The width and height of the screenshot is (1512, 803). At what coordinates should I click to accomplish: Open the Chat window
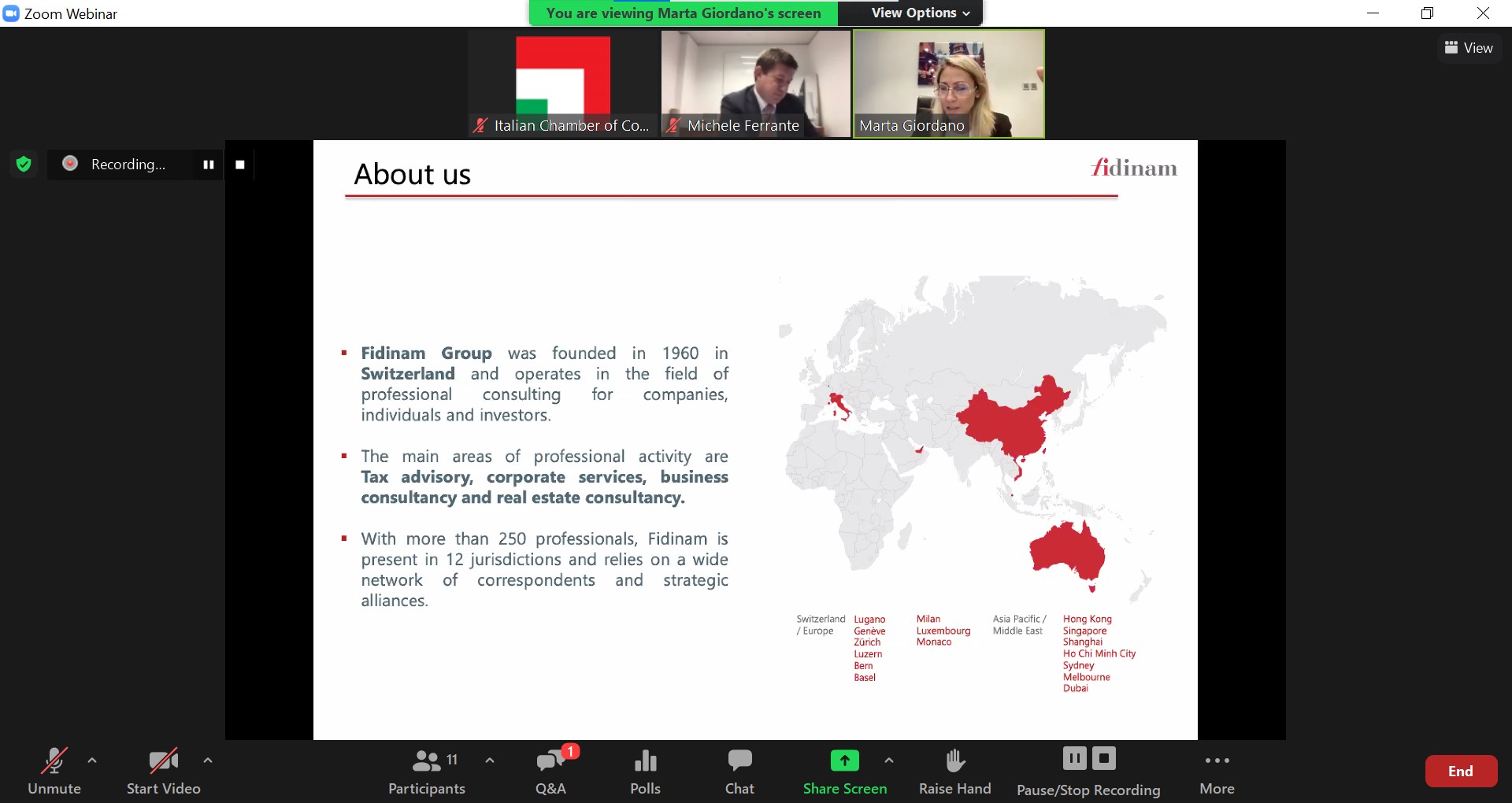pyautogui.click(x=739, y=772)
